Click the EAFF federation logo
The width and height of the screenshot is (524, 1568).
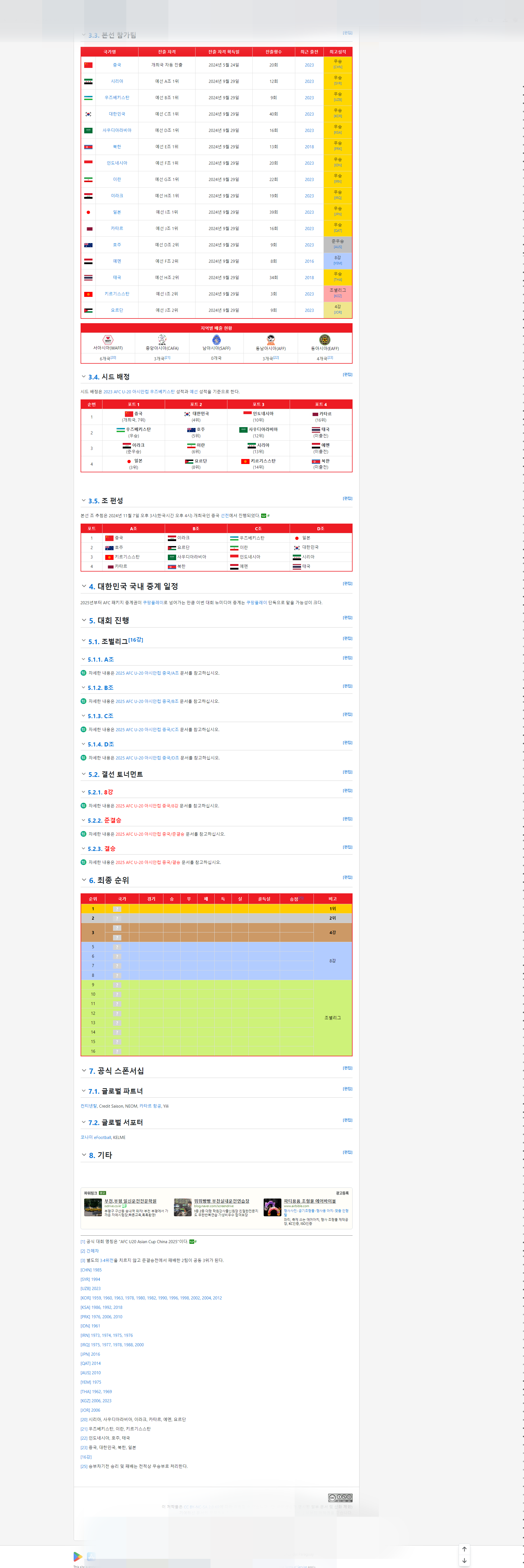(x=325, y=340)
